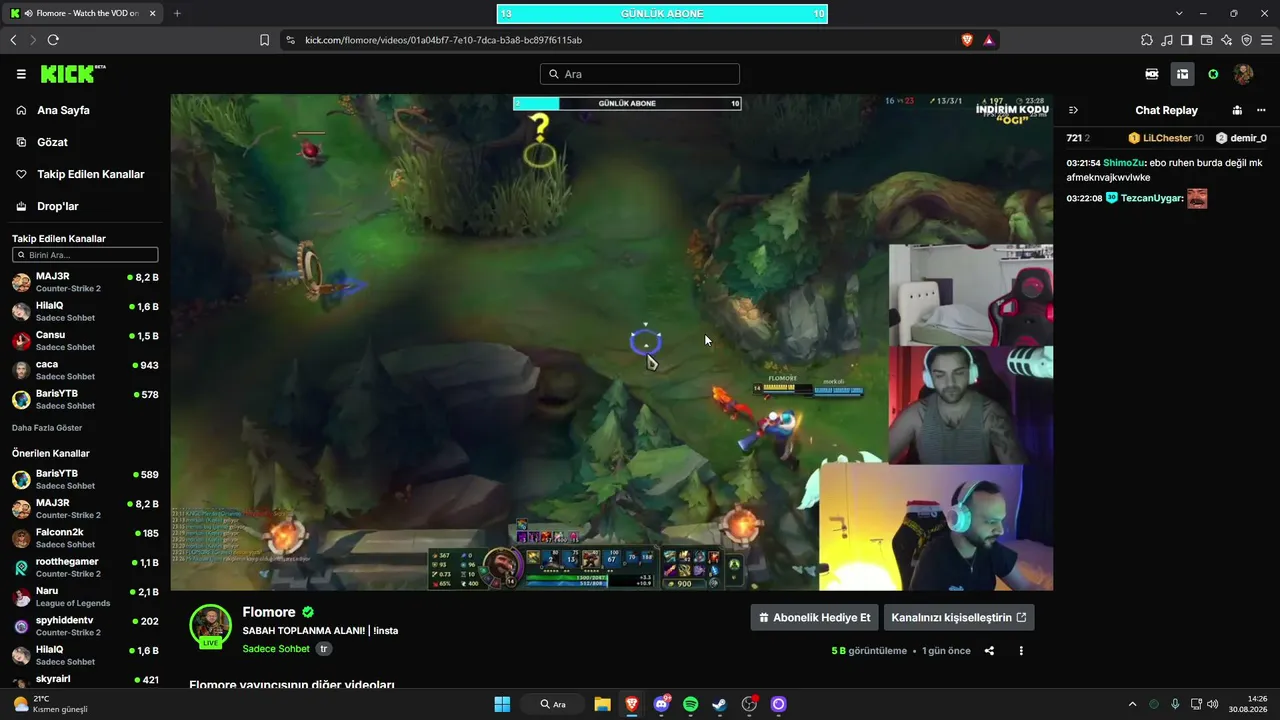Open the weather widget showing 21°C
Viewport: 1280px width, 720px height.
50,704
